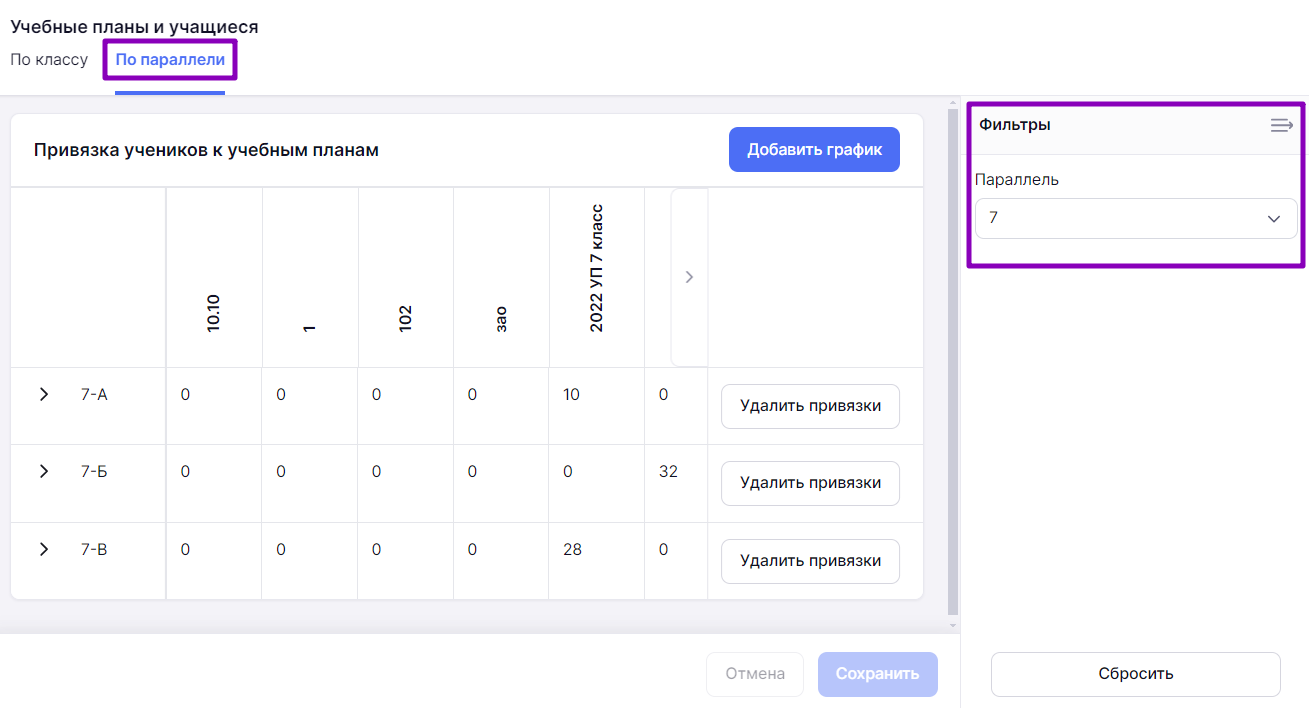Click the scrollbar down arrow
Screen dimensions: 1309x708
953,626
